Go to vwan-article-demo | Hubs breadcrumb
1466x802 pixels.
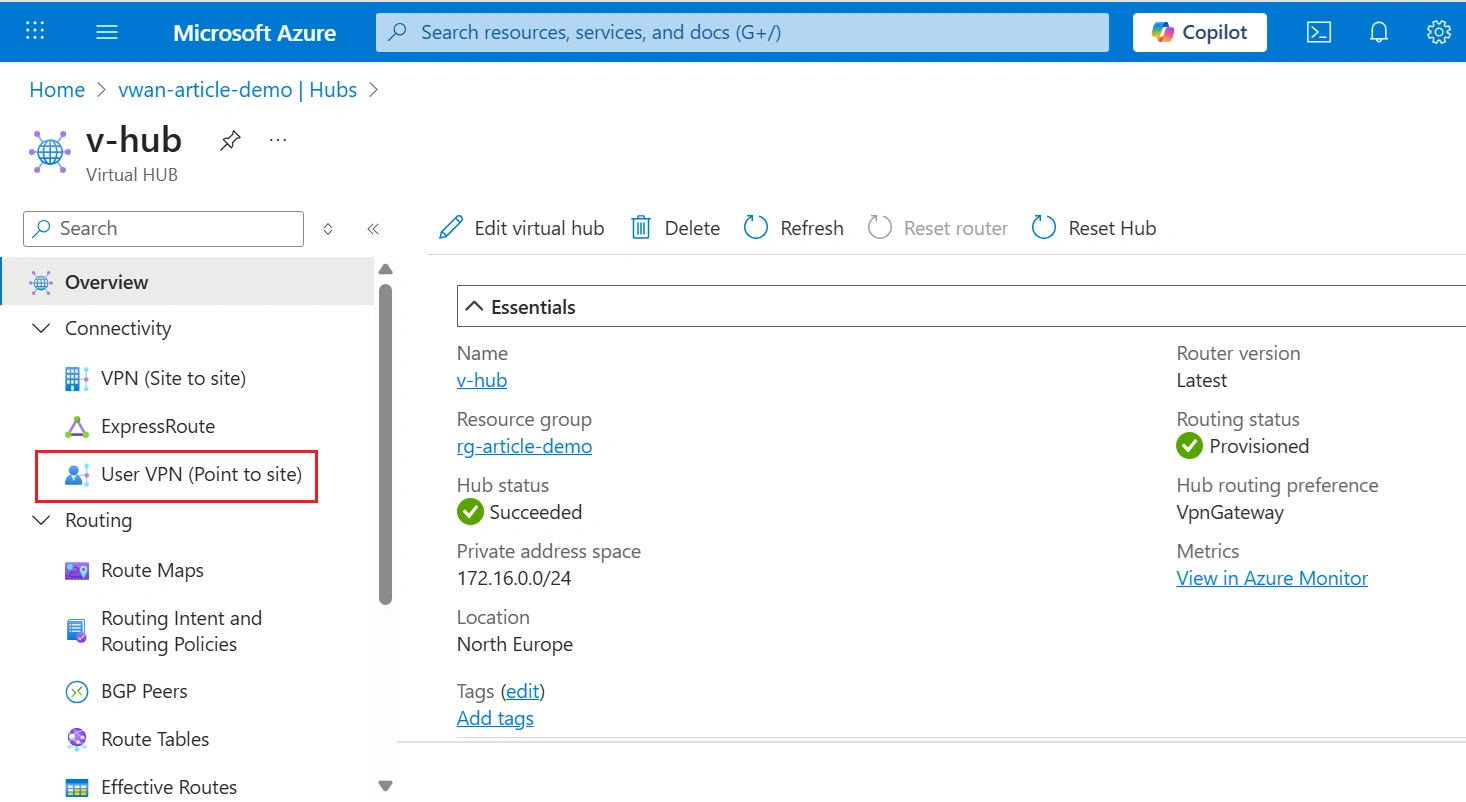click(x=237, y=90)
